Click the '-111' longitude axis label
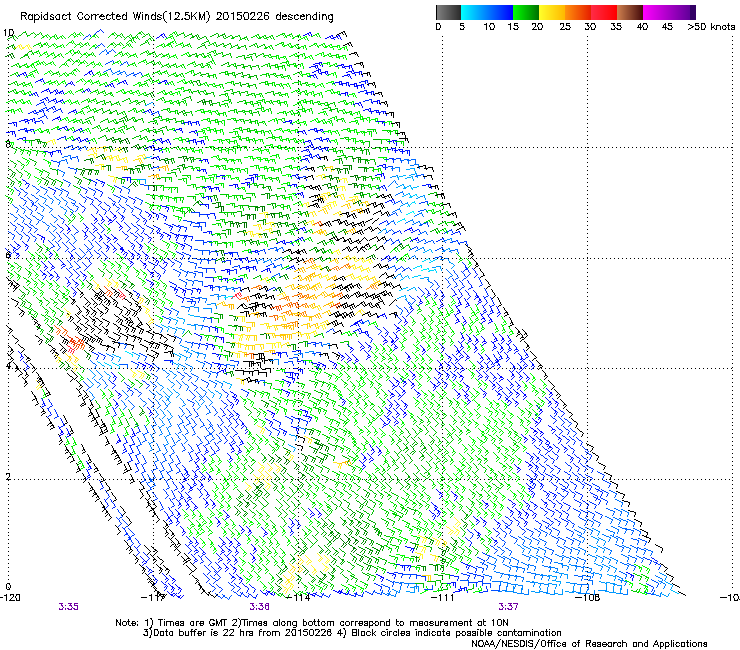This screenshot has width=740, height=650. pyautogui.click(x=442, y=598)
